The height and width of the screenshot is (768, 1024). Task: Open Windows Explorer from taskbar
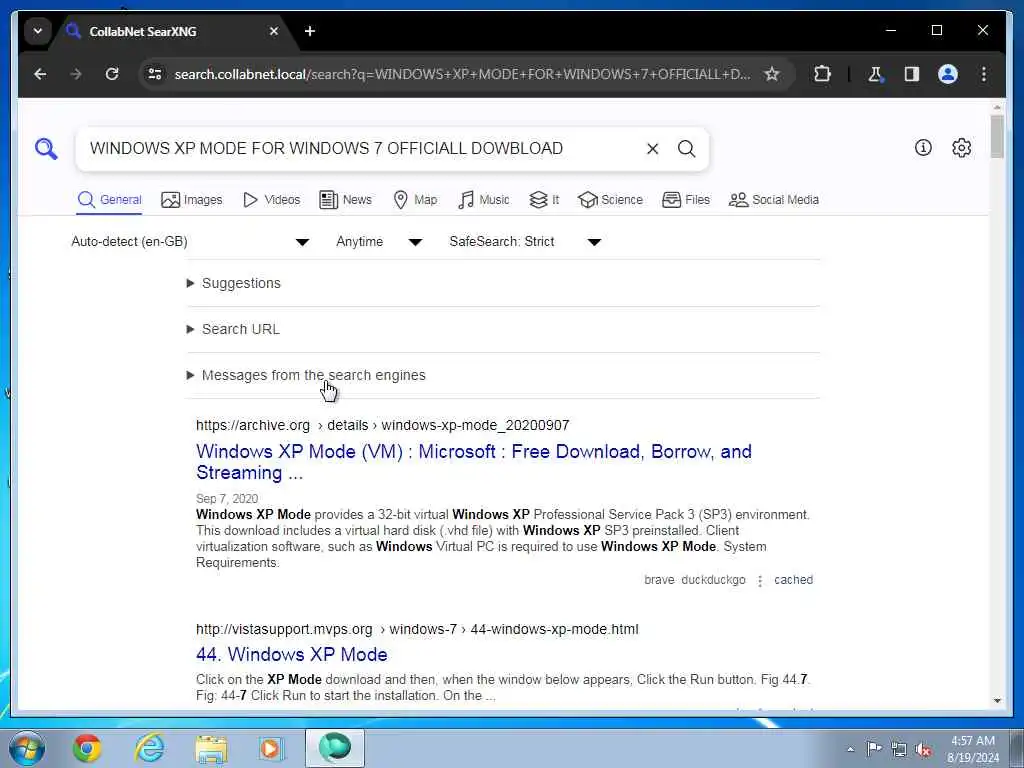[212, 749]
